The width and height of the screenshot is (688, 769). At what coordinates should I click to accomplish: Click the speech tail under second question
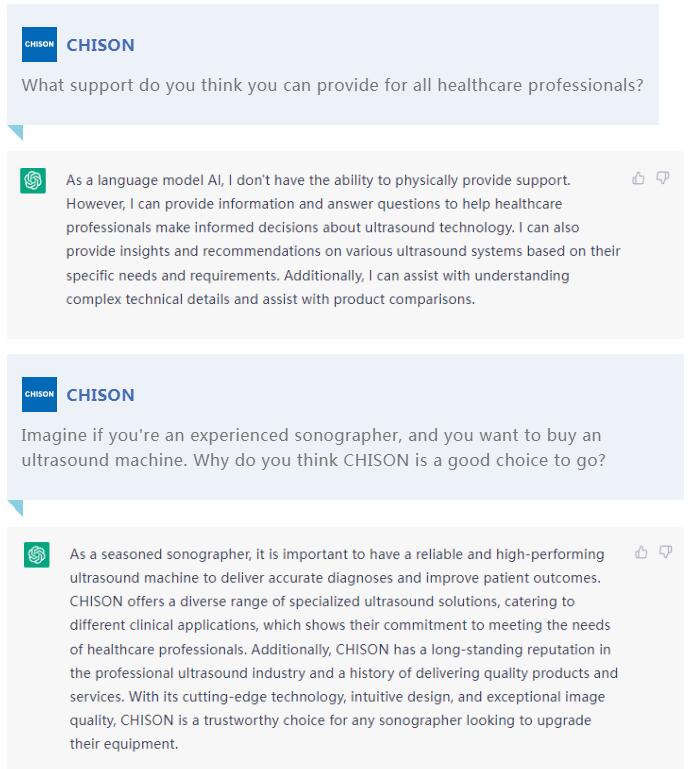tap(16, 508)
